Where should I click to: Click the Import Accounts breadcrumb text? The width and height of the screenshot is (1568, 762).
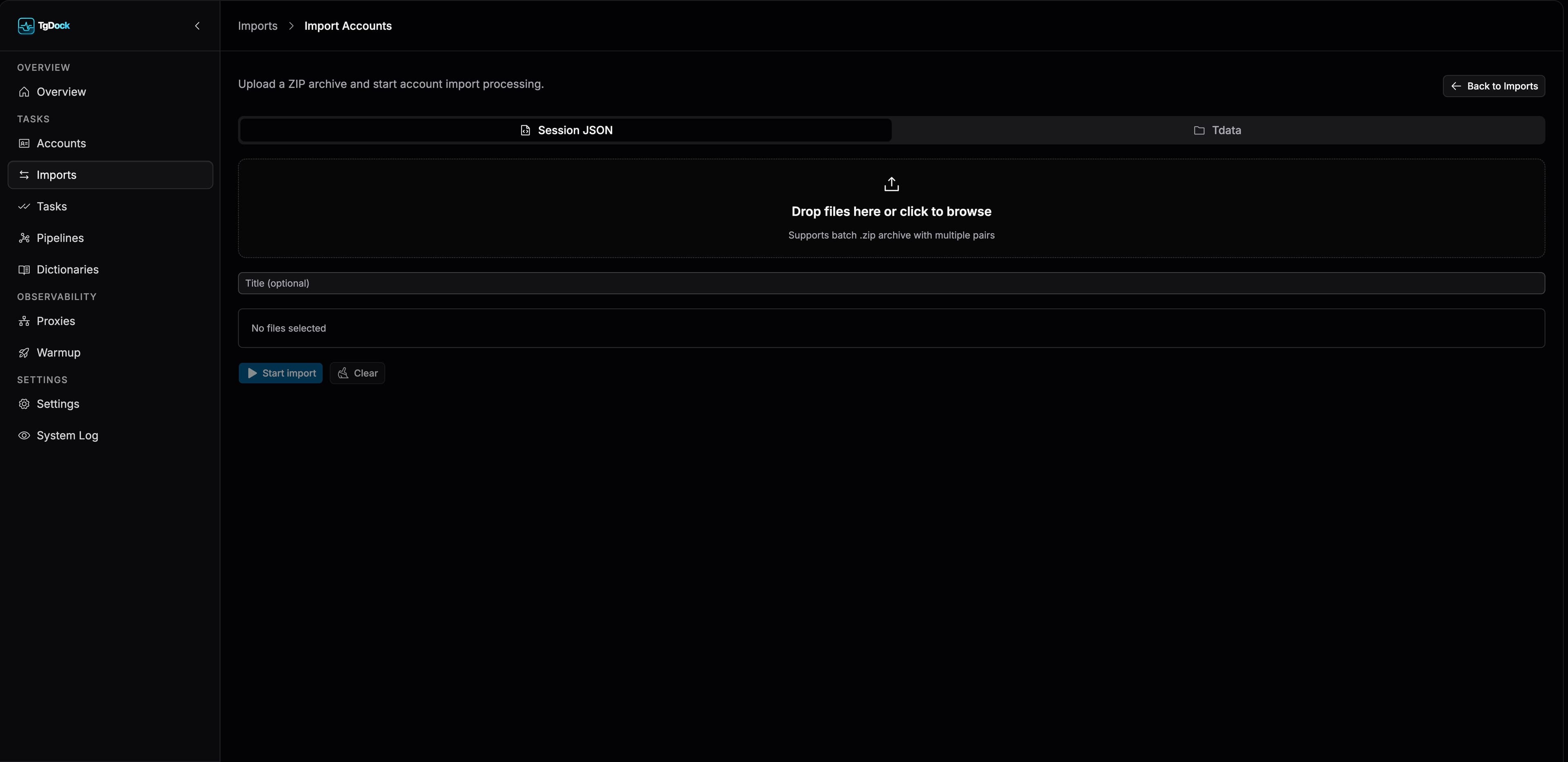point(348,26)
